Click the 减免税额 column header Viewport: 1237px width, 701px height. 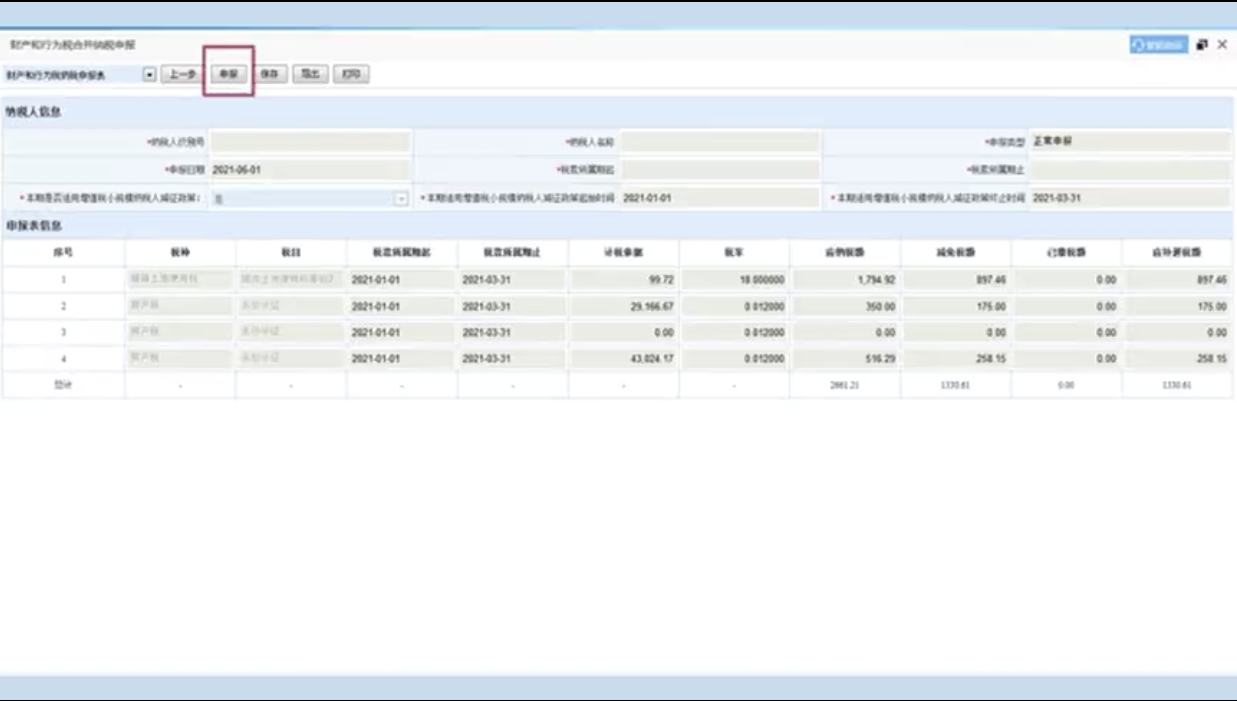coord(955,253)
